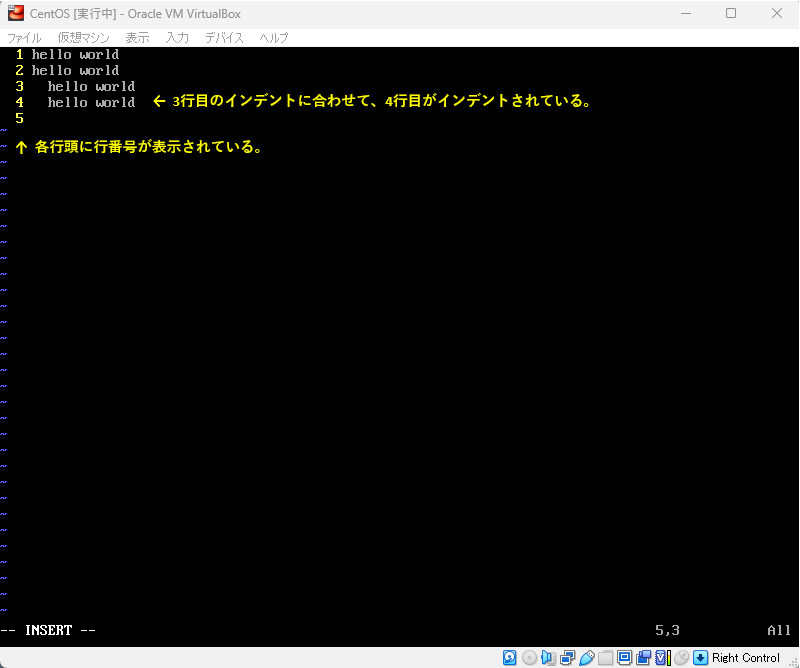Open the ファイル menu
This screenshot has width=800, height=668.
(x=24, y=38)
